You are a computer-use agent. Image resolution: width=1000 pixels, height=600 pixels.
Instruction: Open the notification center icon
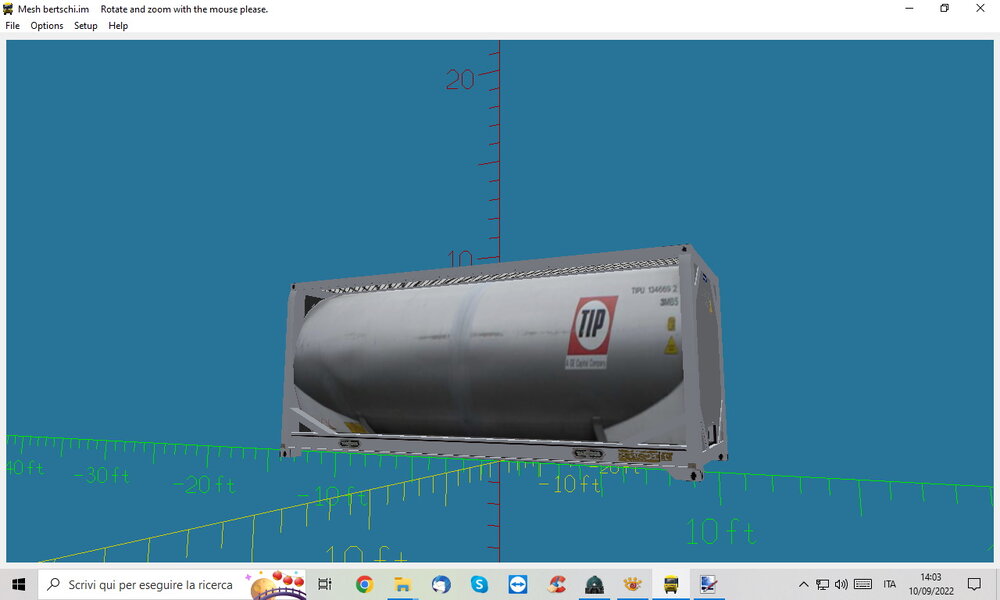point(974,584)
